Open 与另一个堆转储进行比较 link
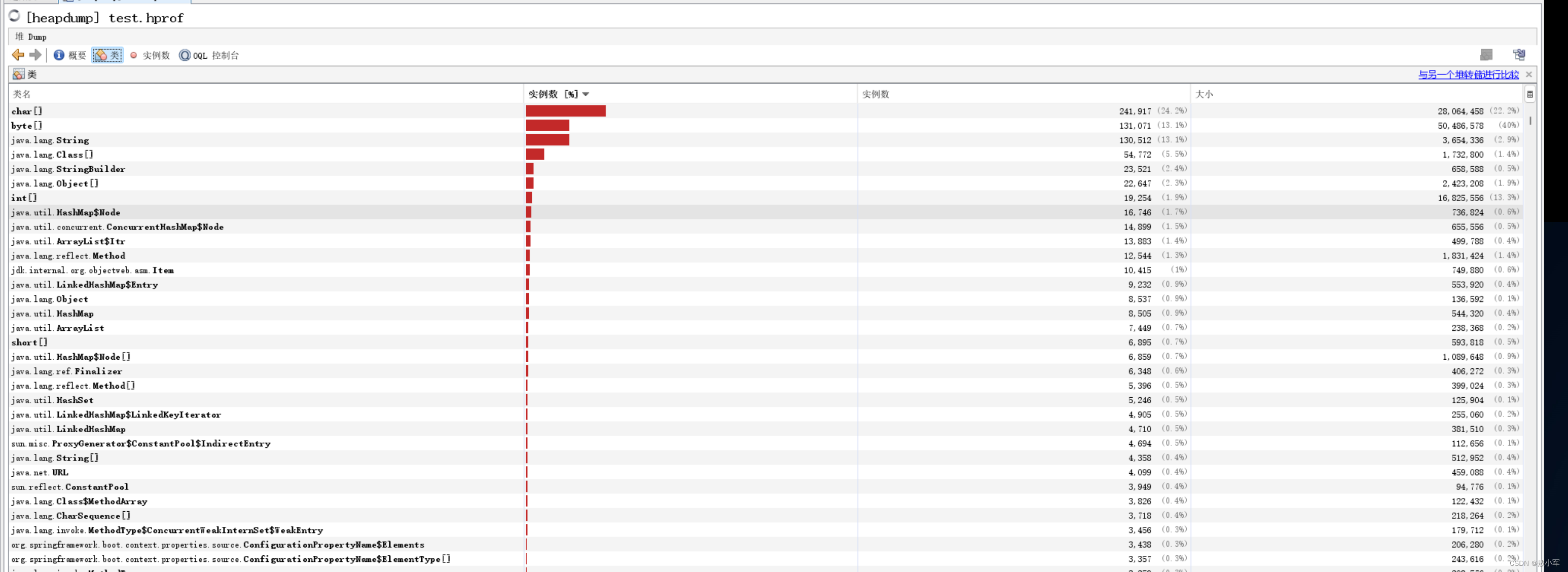 1468,74
